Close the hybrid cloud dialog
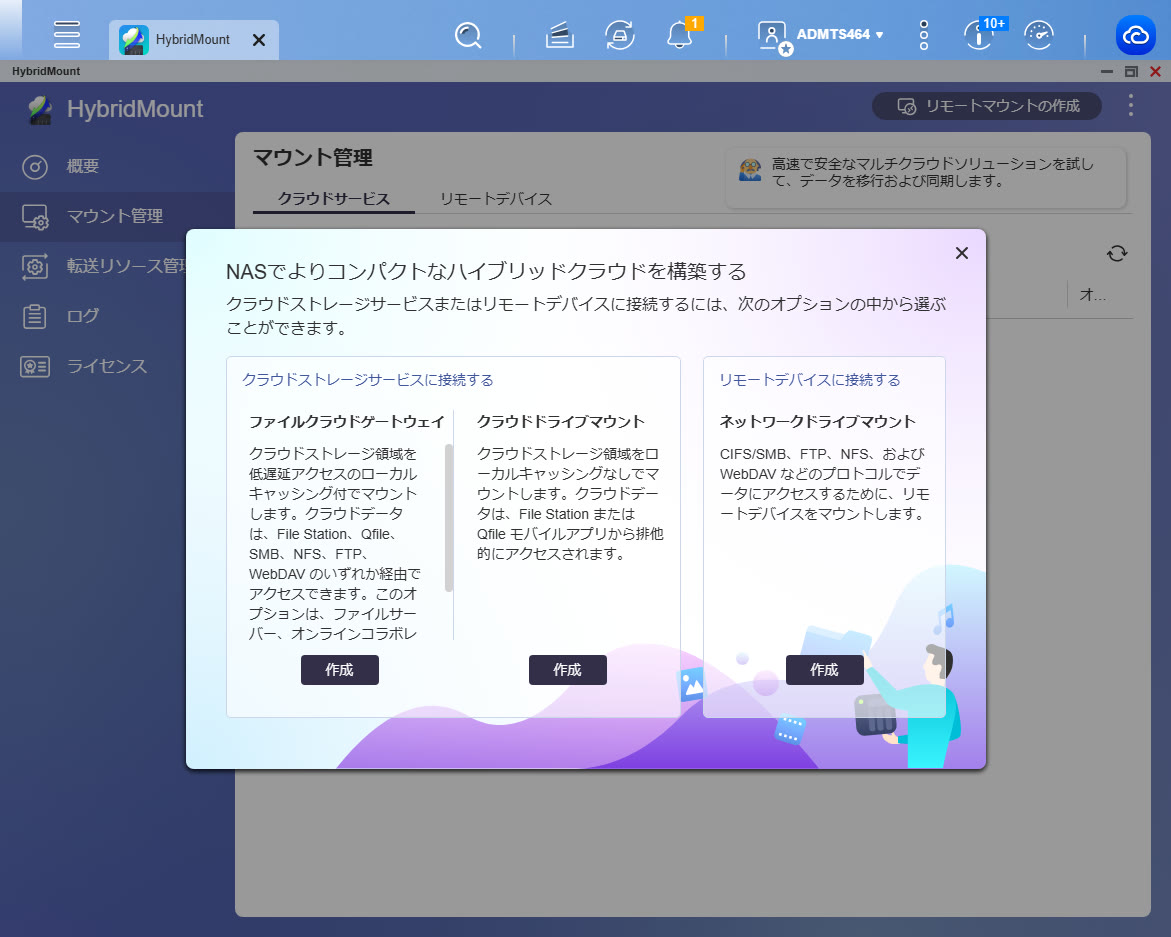Viewport: 1171px width, 937px height. click(x=962, y=253)
